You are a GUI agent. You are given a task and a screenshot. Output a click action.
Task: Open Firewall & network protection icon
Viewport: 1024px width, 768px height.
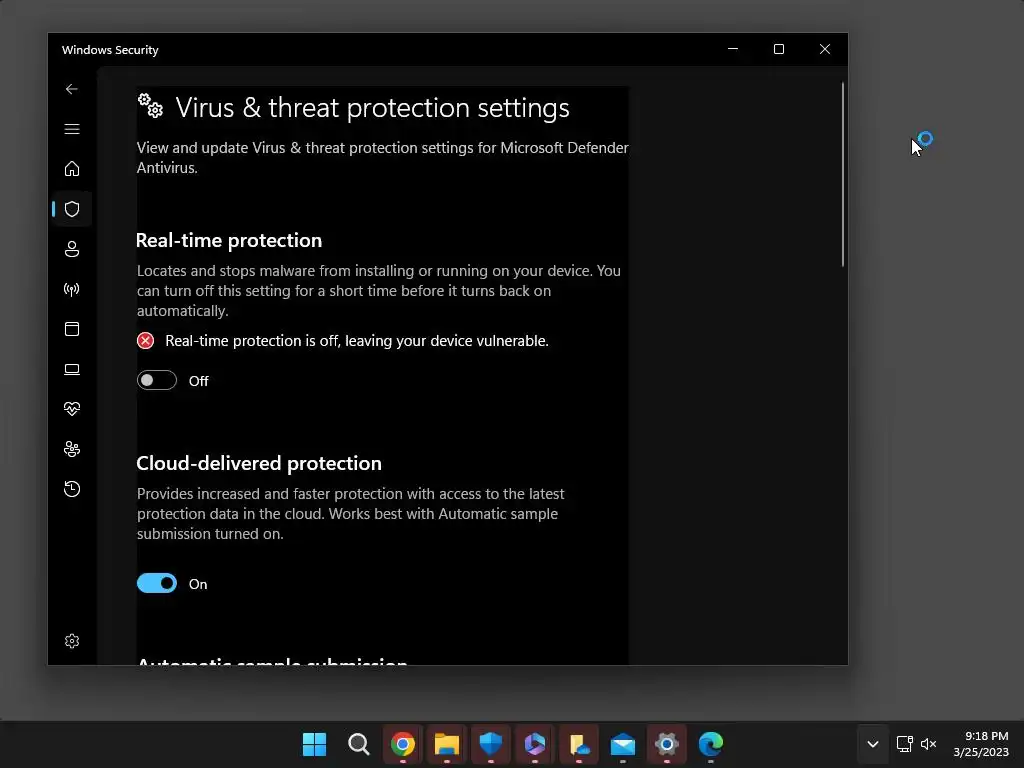coord(72,289)
